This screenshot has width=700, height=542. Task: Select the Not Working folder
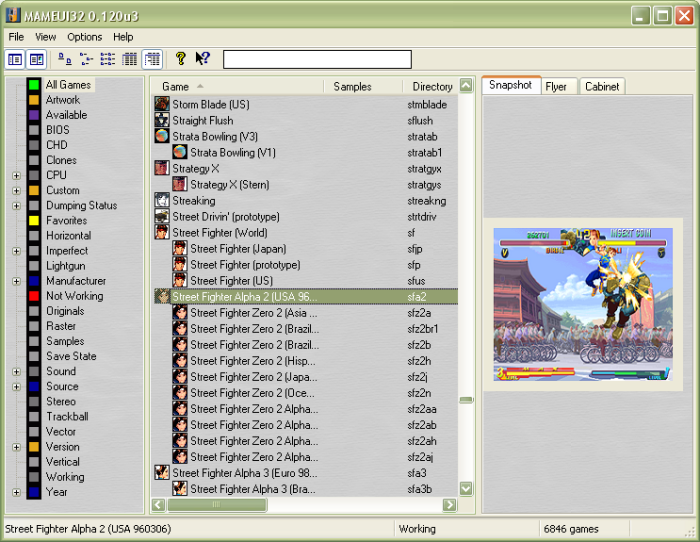[x=75, y=296]
